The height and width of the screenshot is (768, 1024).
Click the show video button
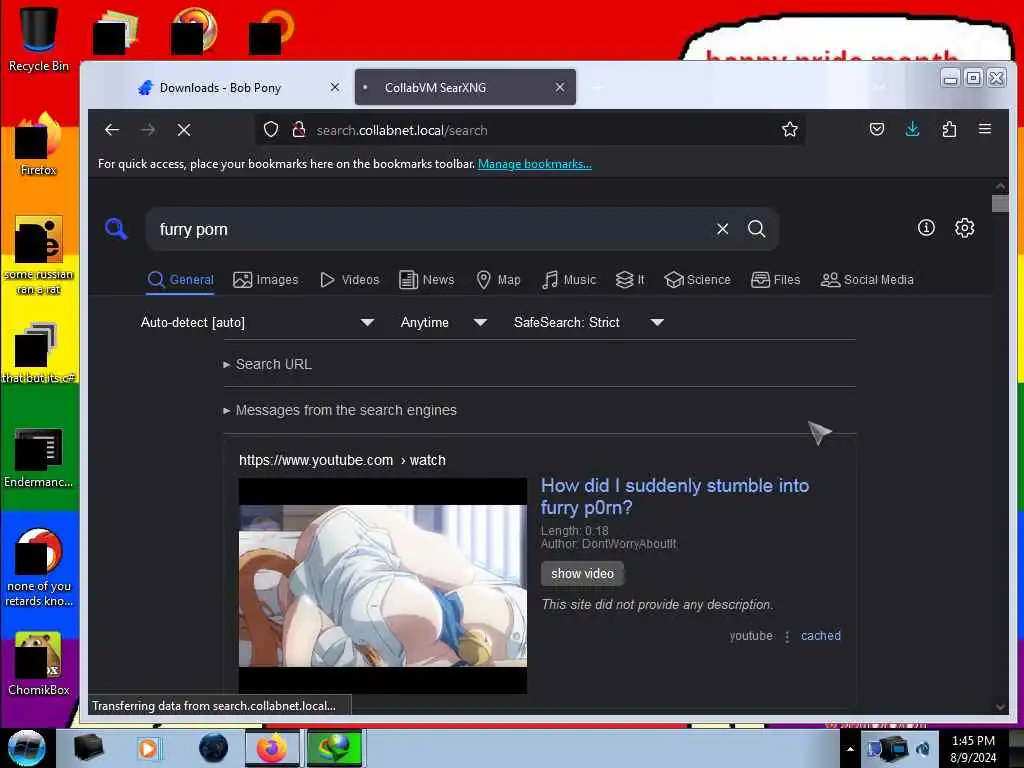pyautogui.click(x=582, y=573)
